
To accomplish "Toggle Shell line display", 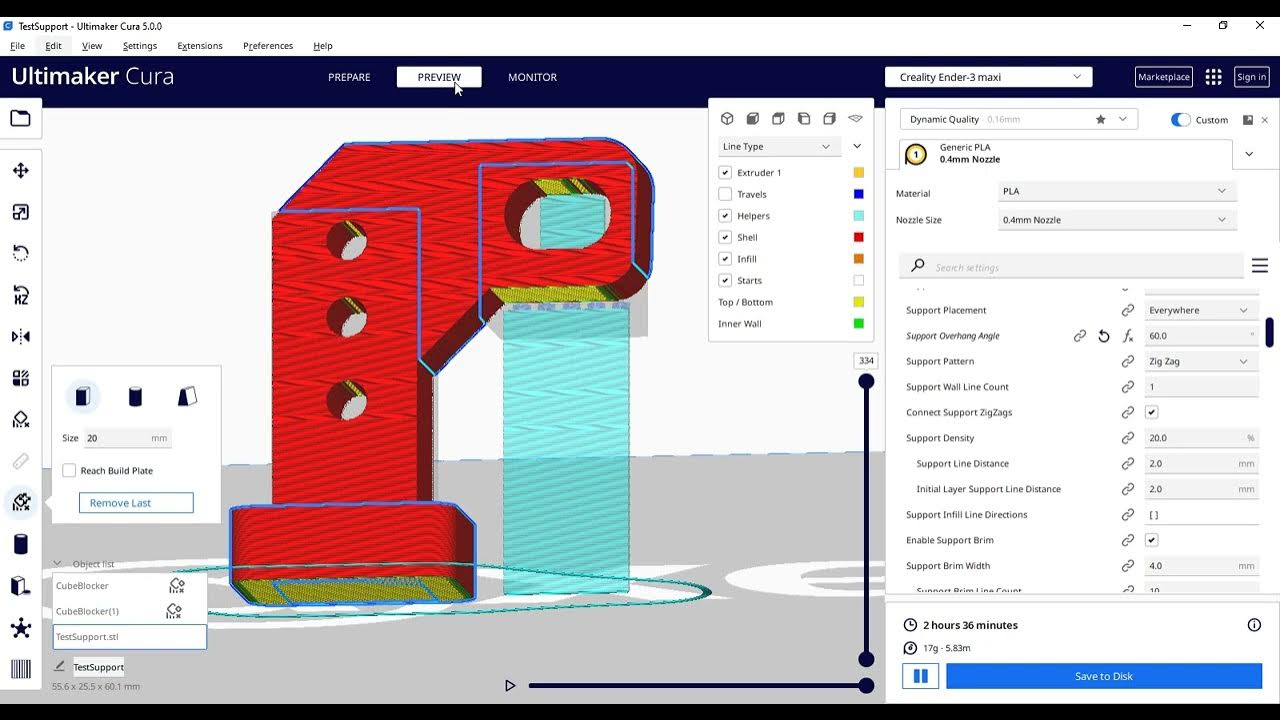I will [x=725, y=237].
